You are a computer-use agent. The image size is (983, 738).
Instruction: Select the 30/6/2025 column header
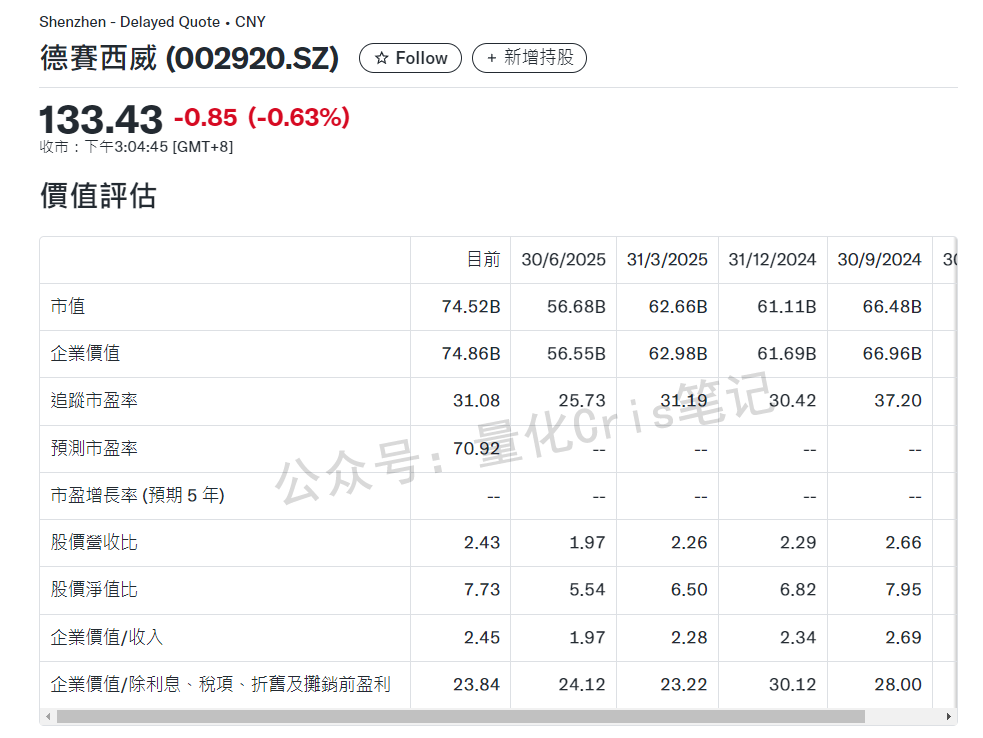(x=564, y=260)
